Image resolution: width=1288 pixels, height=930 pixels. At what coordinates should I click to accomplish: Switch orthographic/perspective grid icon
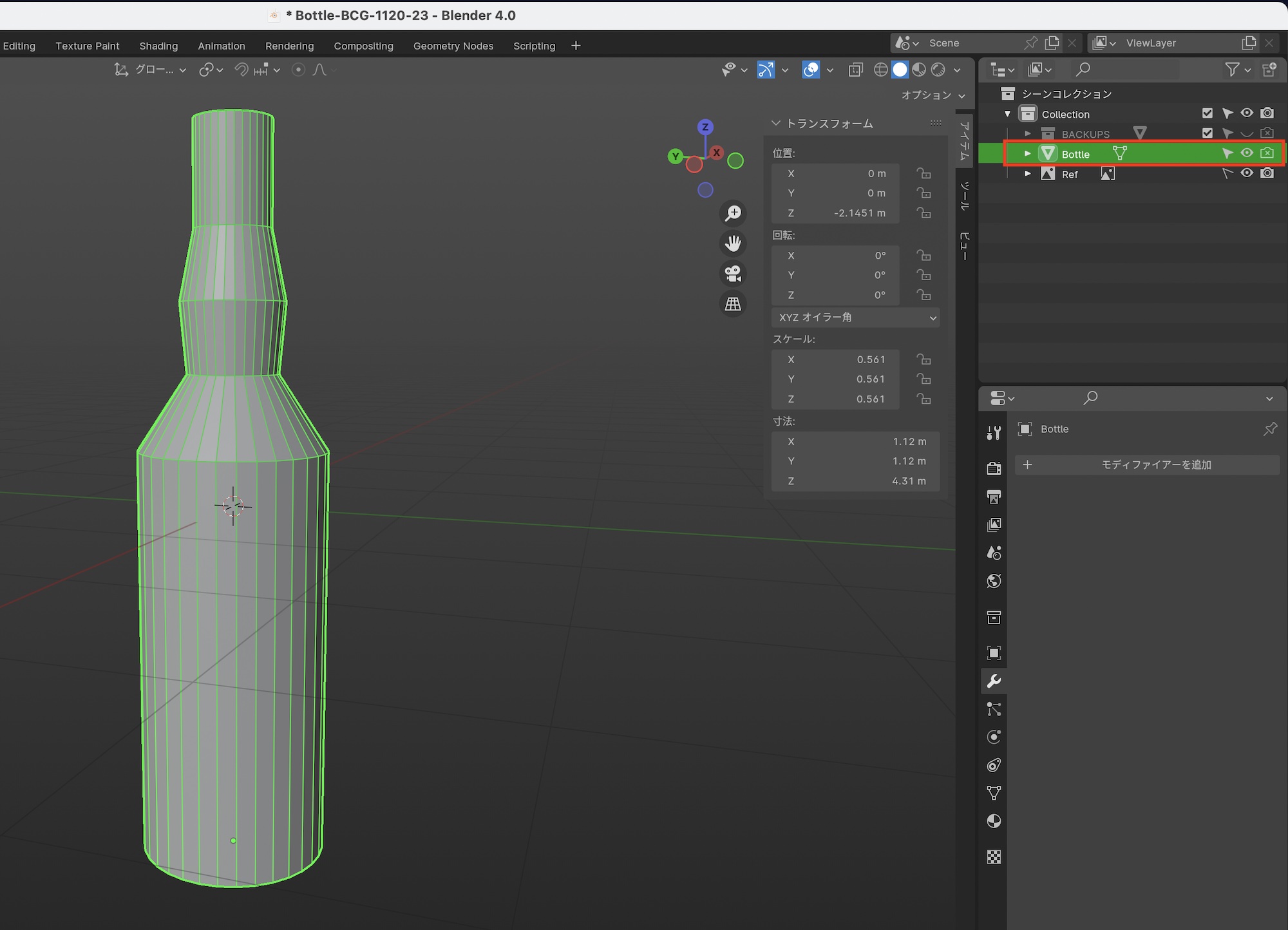[x=733, y=304]
